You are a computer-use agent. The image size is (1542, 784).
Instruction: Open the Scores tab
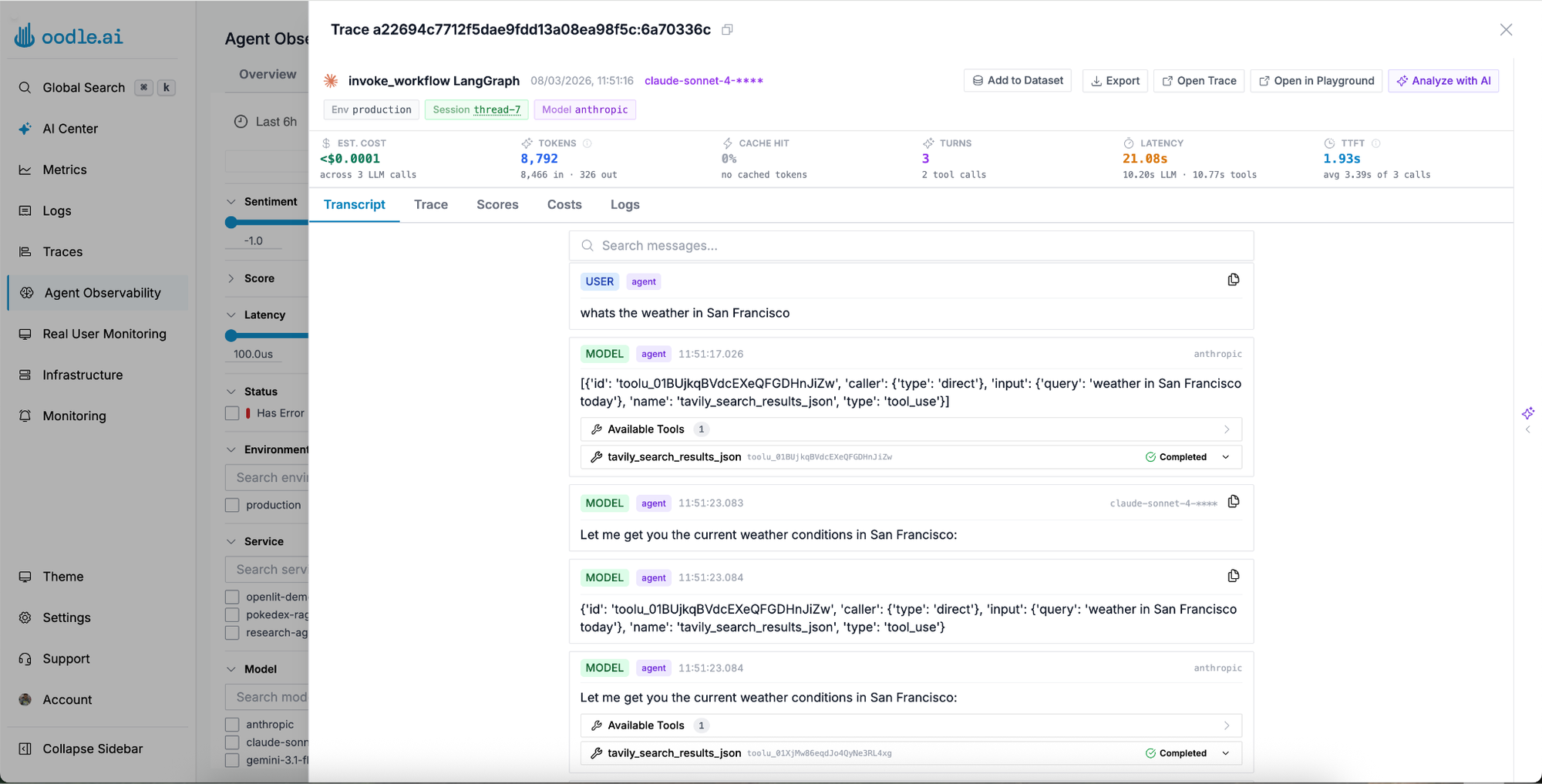coord(497,204)
